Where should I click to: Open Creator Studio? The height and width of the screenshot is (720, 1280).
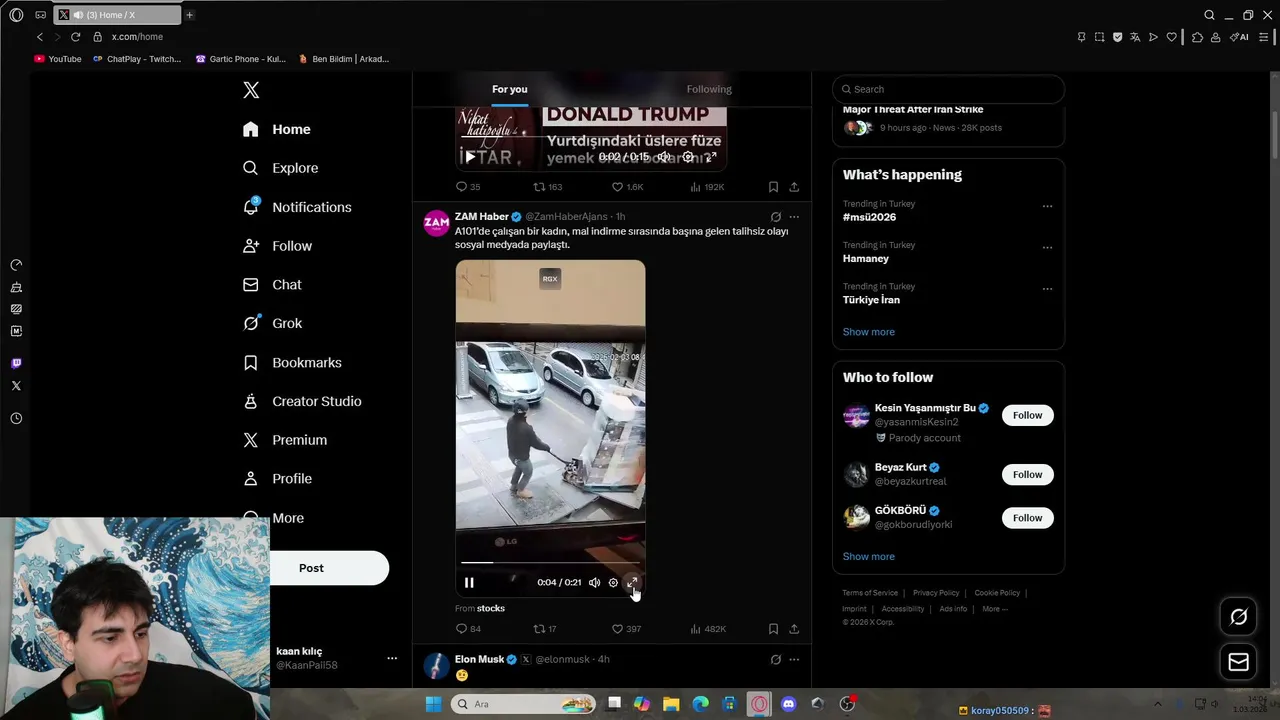(x=302, y=401)
